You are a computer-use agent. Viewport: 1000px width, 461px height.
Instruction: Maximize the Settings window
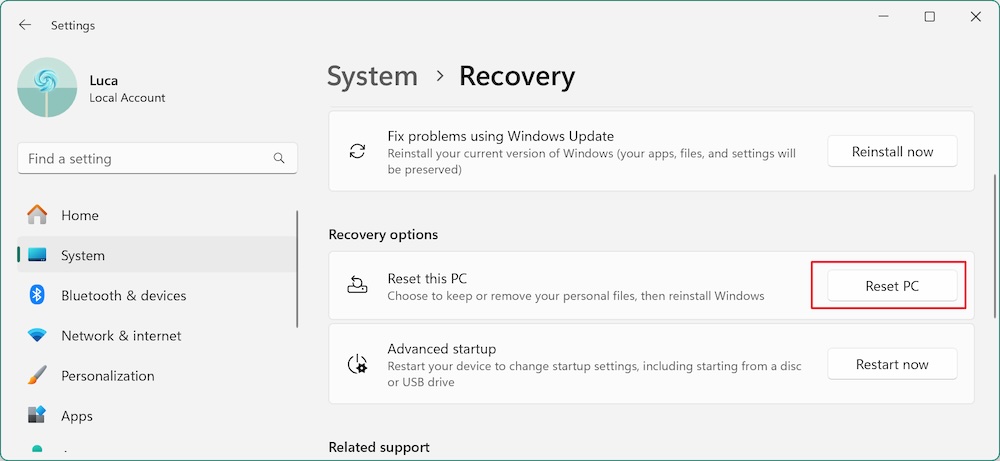click(930, 17)
